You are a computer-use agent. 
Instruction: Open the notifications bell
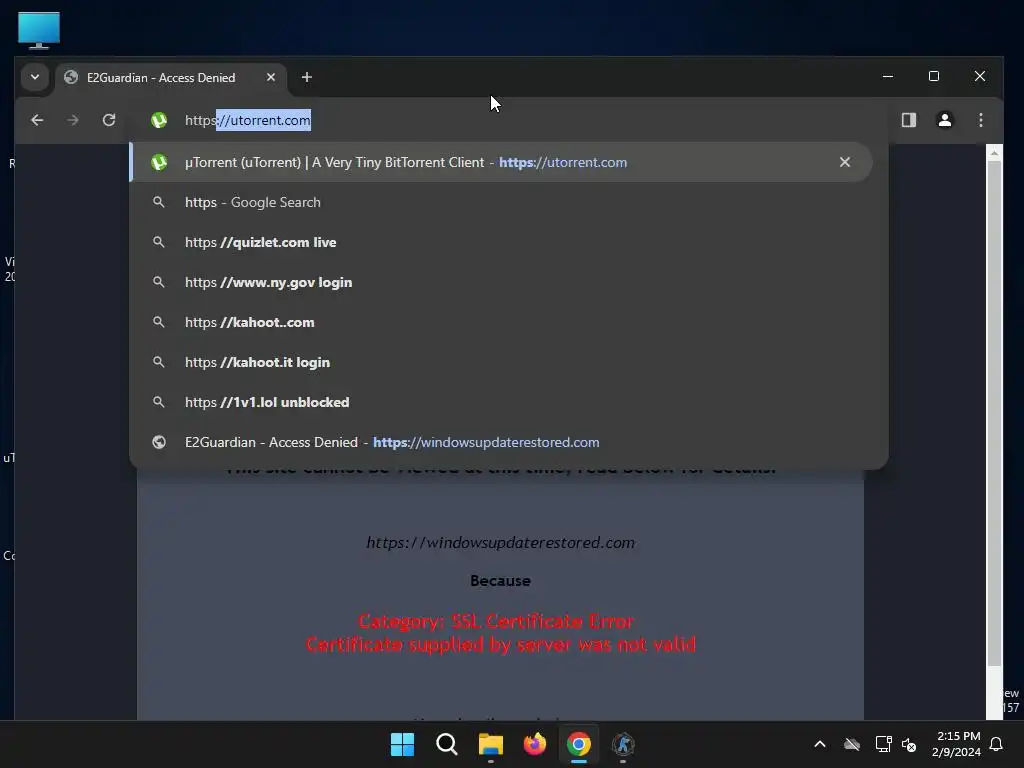[x=996, y=744]
